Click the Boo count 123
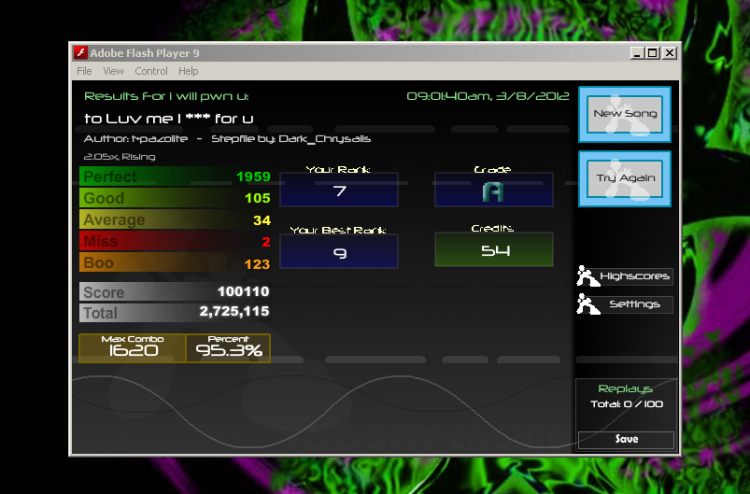Screen dimensions: 750x494 (x=257, y=263)
